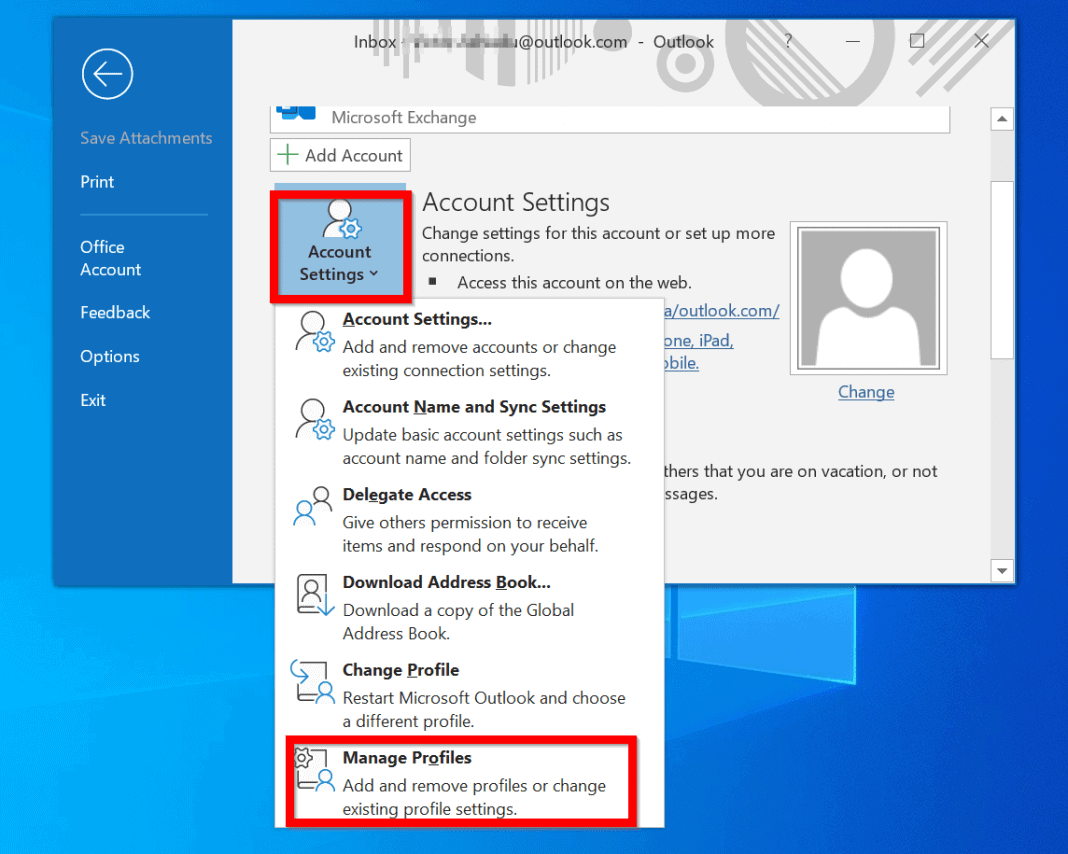This screenshot has height=854, width=1068.
Task: Click Print in the sidebar
Action: (x=96, y=181)
